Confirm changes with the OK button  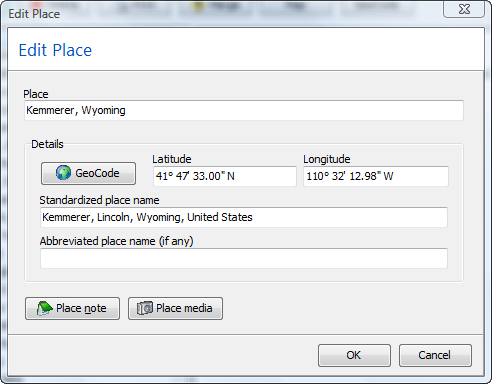[354, 355]
